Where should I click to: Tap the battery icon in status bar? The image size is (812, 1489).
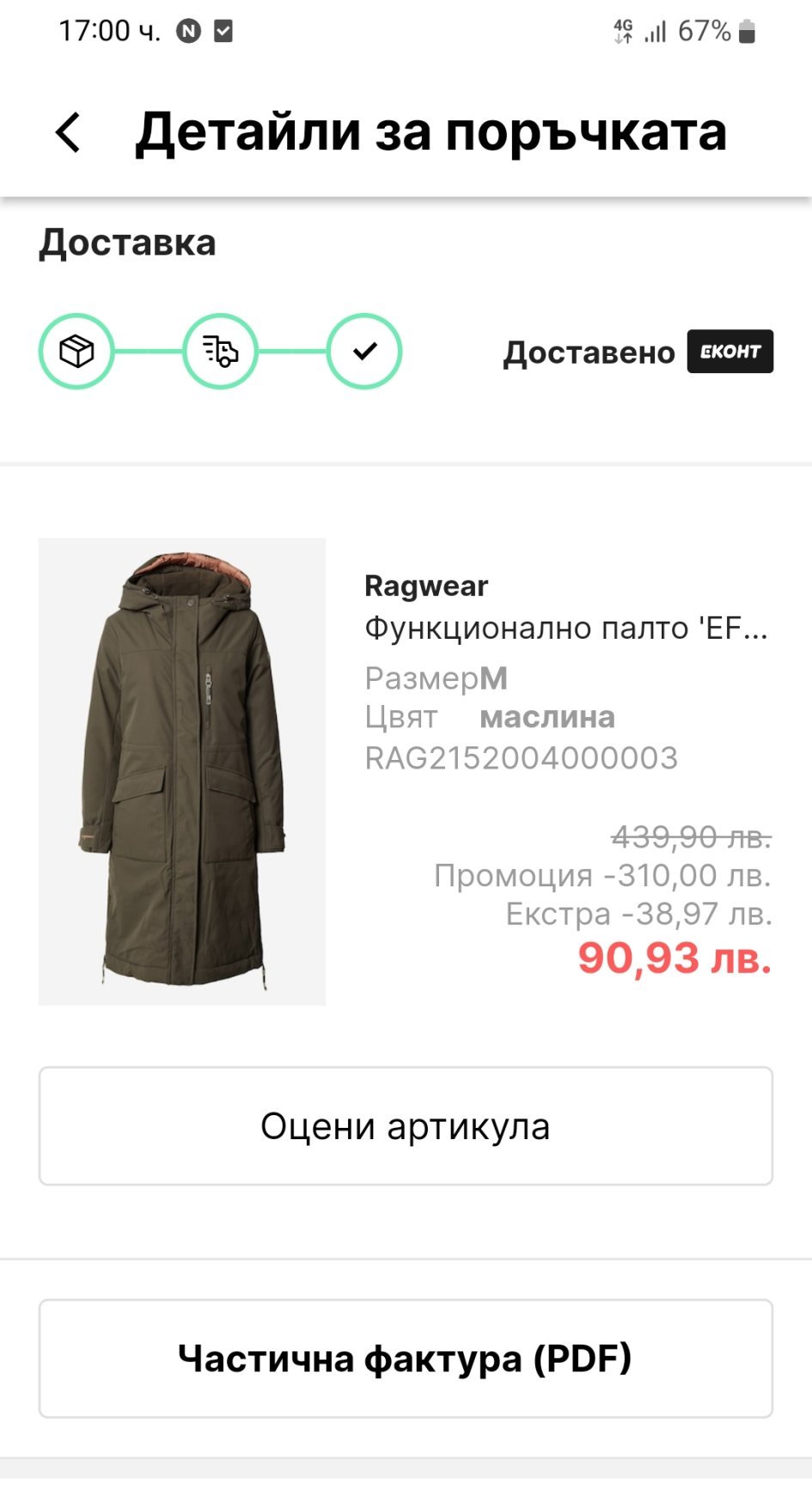[x=747, y=32]
